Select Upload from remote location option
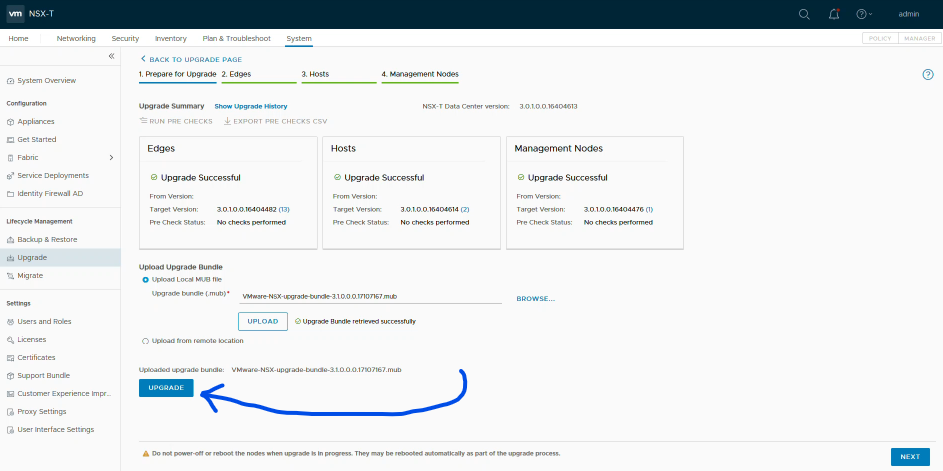Viewport: 943px width, 471px height. pos(146,341)
